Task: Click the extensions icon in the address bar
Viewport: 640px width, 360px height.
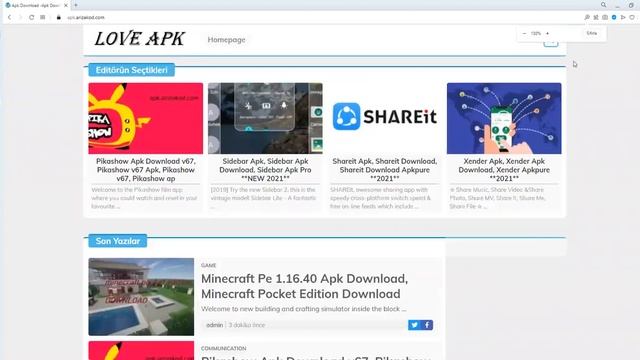Action: (596, 18)
